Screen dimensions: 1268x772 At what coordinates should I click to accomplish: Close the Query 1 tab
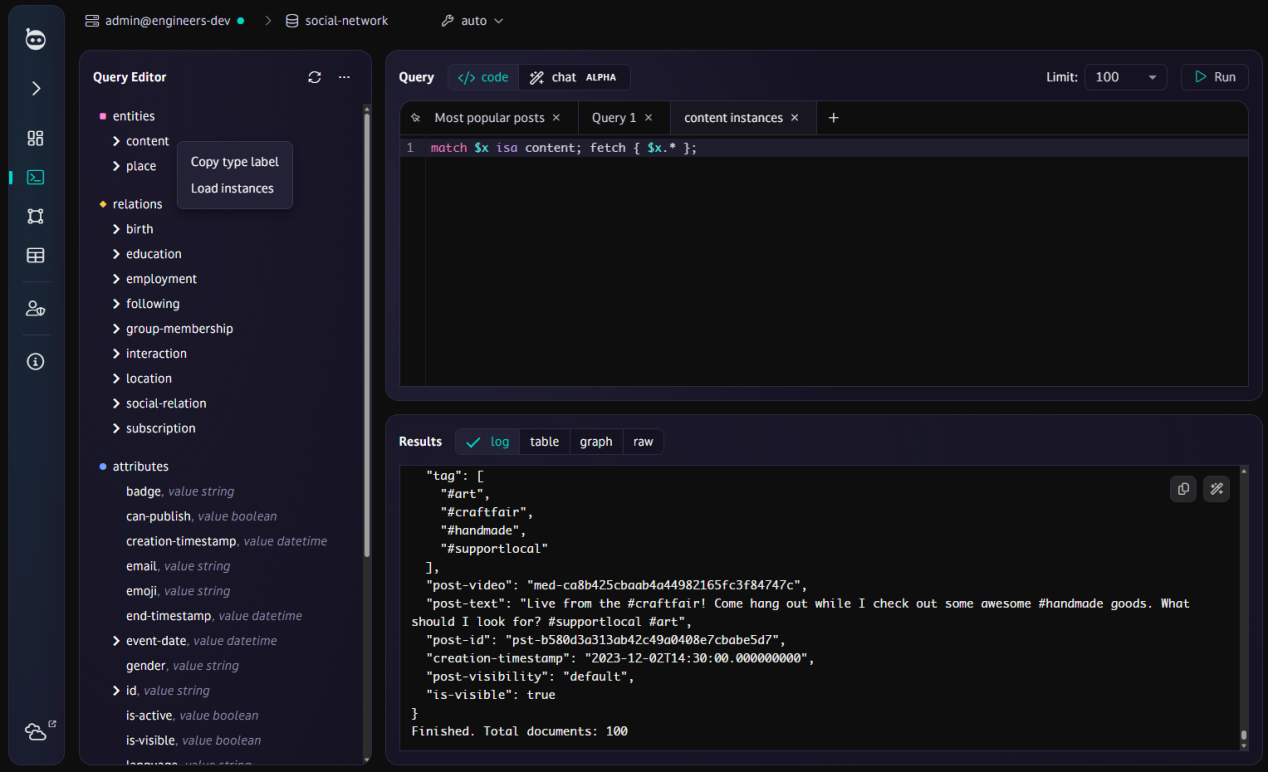click(x=648, y=118)
